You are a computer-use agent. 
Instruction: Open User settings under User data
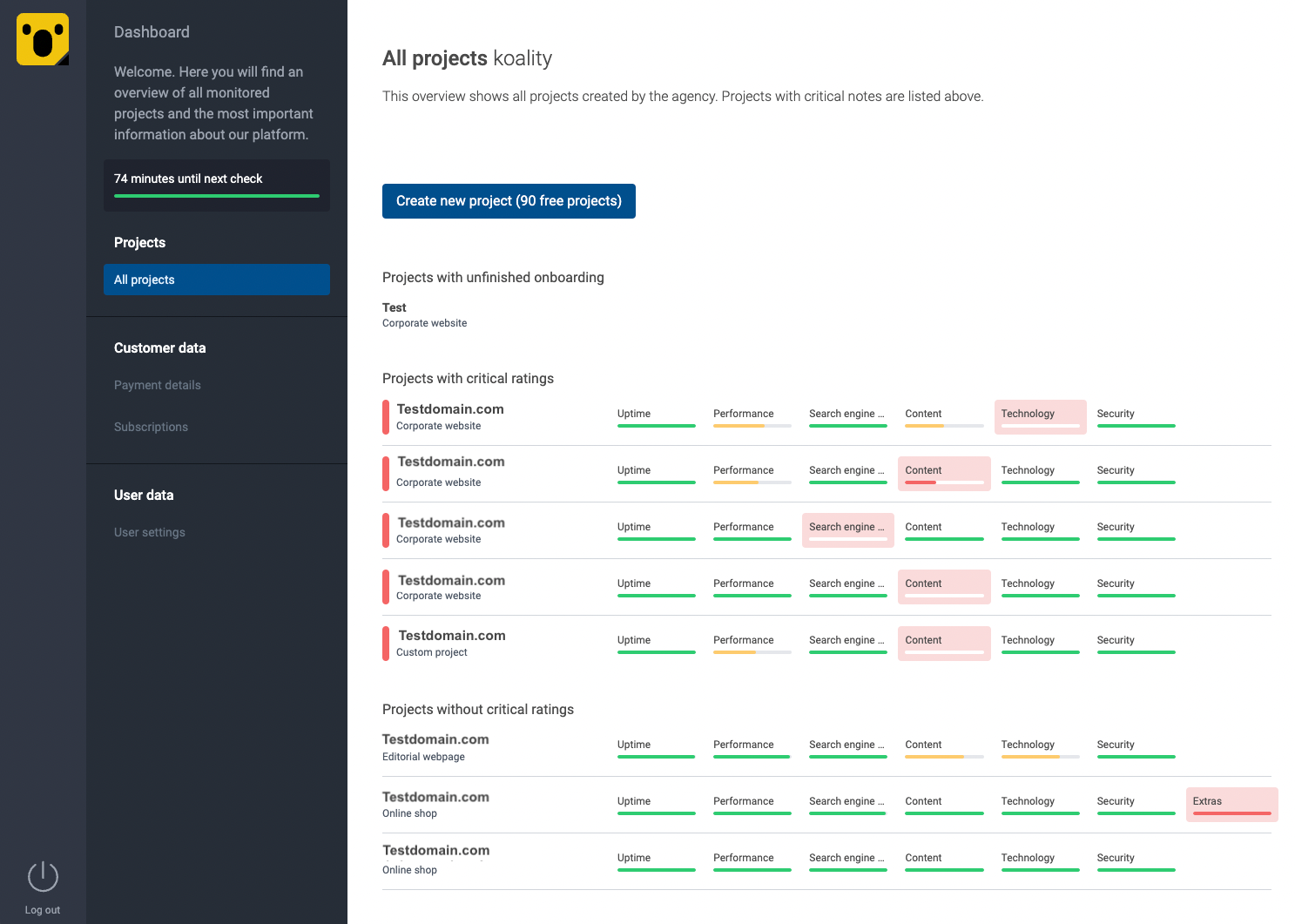[x=149, y=532]
